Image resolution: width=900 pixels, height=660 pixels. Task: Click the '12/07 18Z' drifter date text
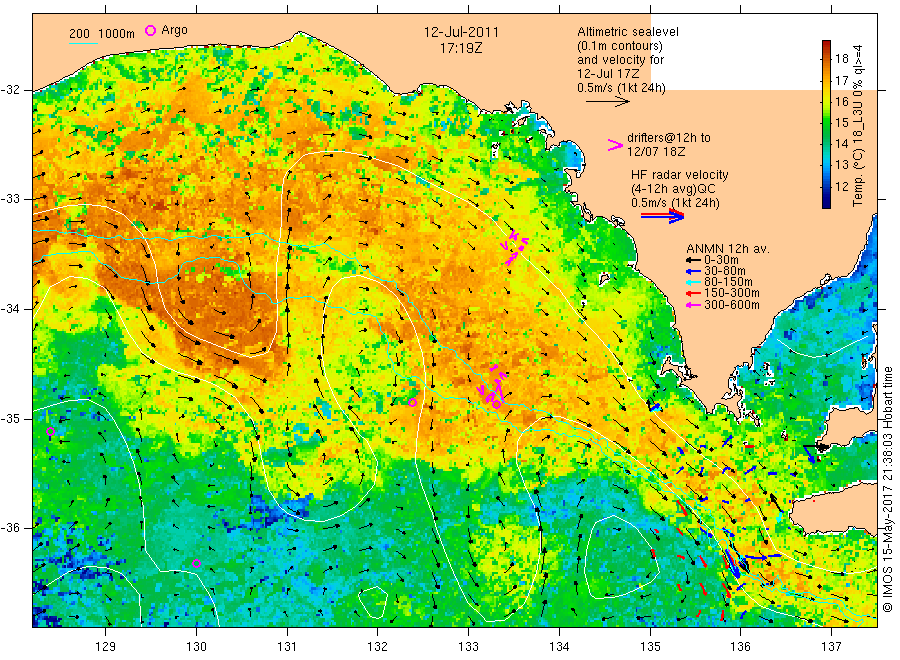pos(656,152)
